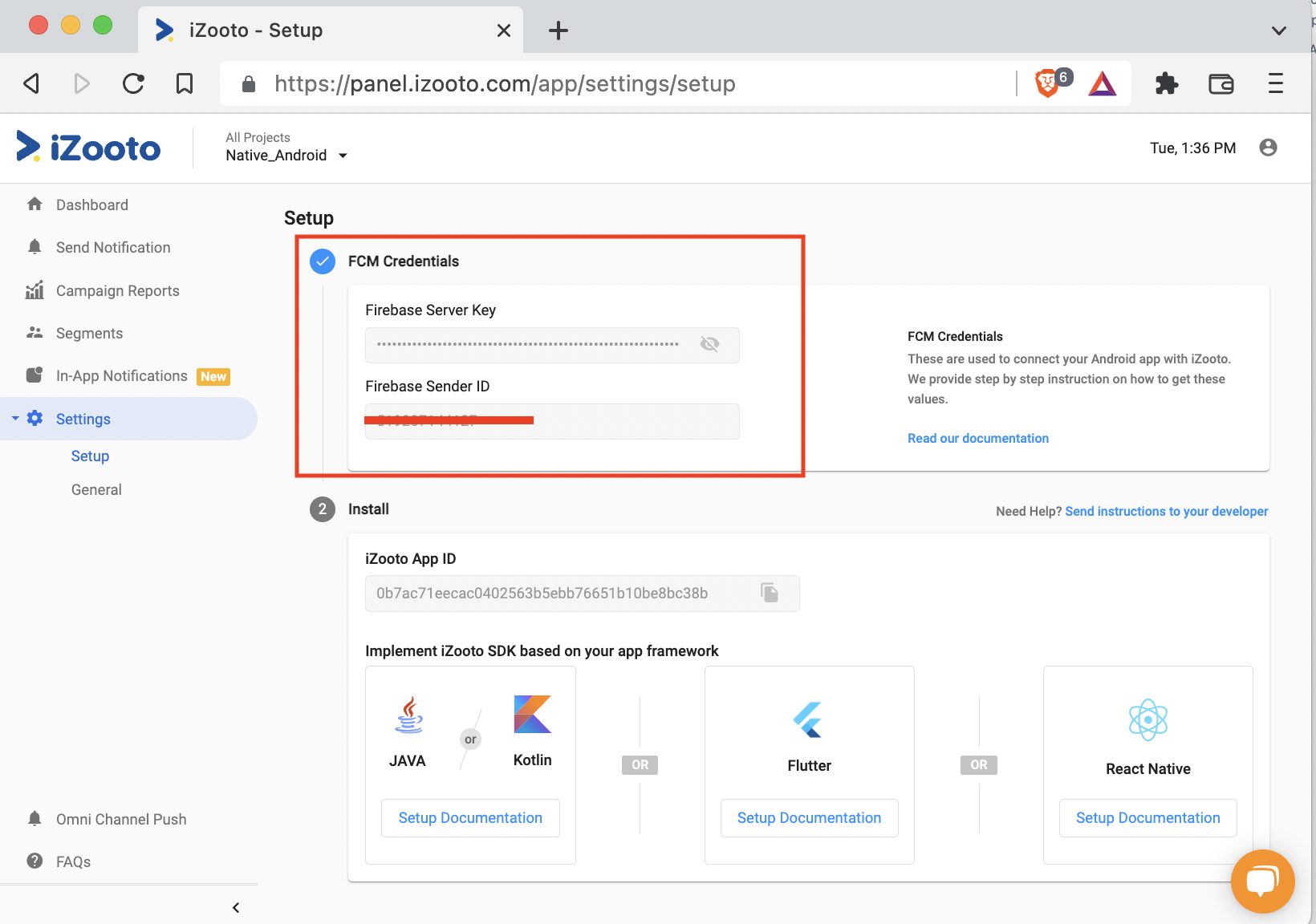
Task: Click the Firebase Sender ID field
Action: 552,421
